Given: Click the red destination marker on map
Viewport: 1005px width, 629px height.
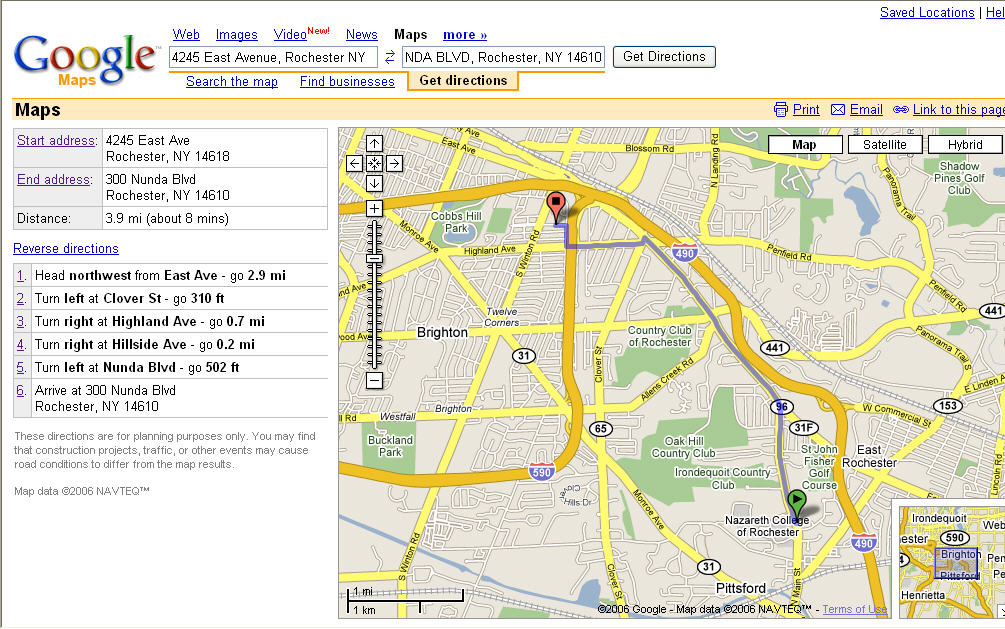Looking at the screenshot, I should tap(556, 205).
